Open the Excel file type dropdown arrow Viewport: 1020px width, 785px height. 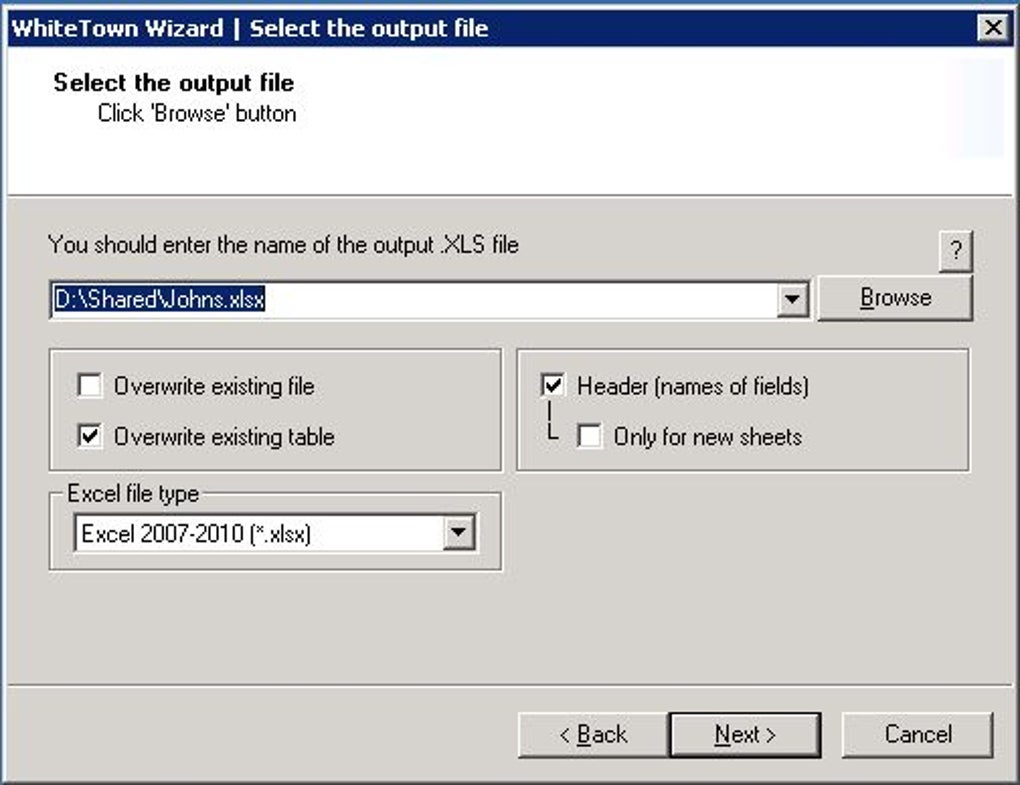pos(459,533)
